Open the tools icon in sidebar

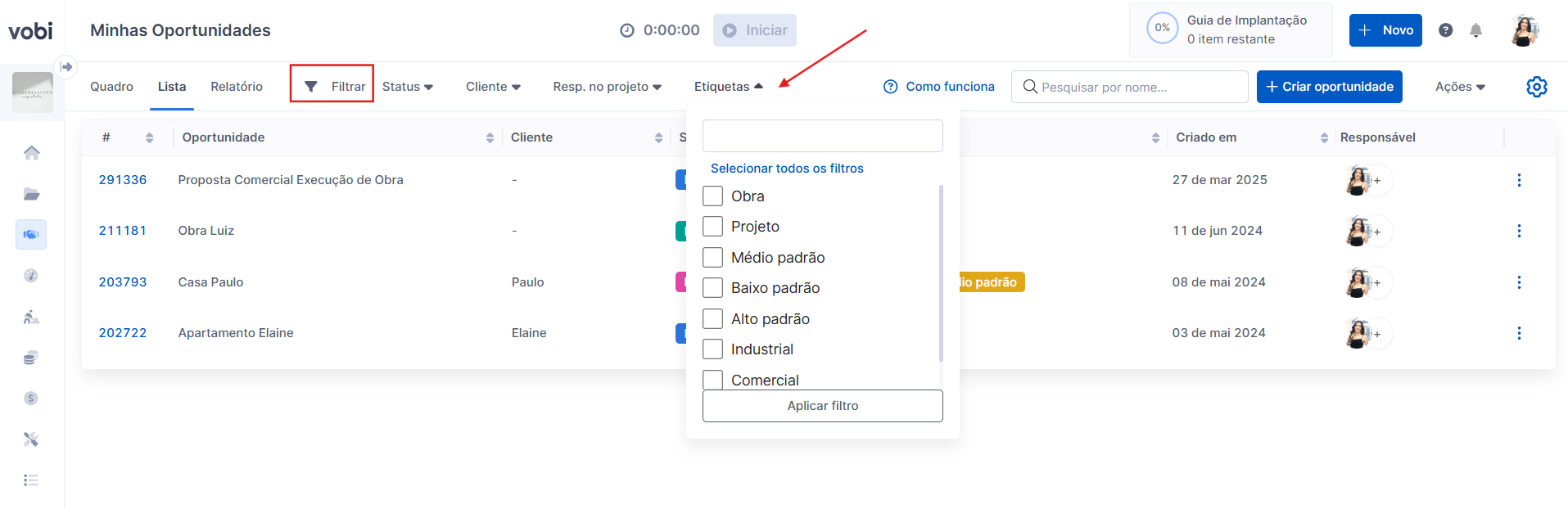click(31, 439)
